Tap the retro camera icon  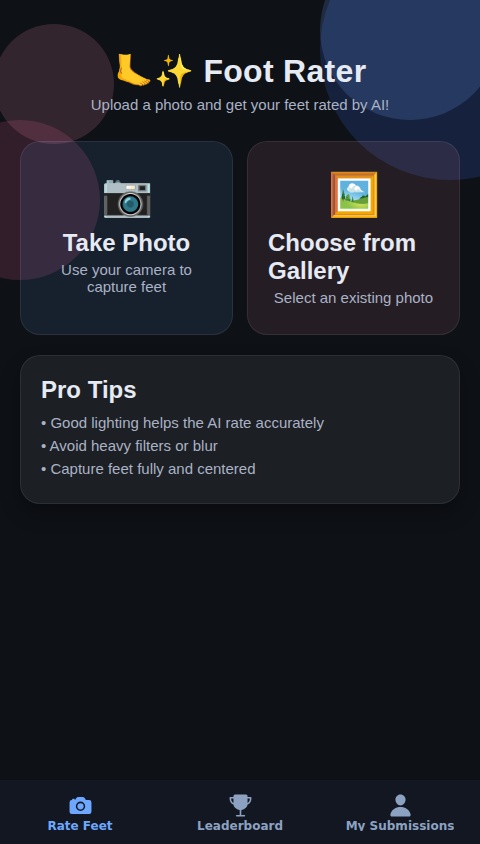pos(126,198)
